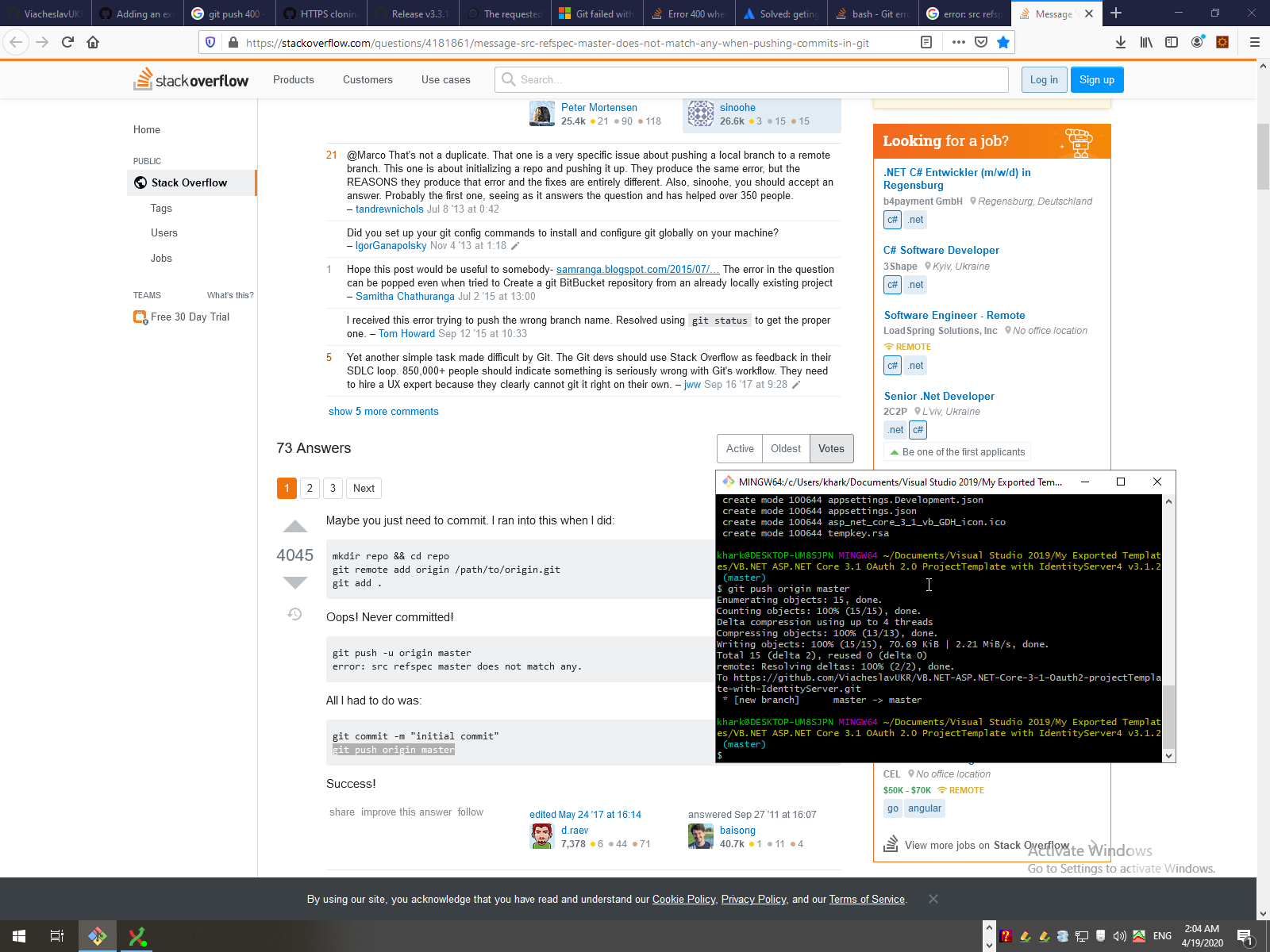Image resolution: width=1270 pixels, height=952 pixels.
Task: Show site info via the padlock icon
Action: [x=233, y=43]
